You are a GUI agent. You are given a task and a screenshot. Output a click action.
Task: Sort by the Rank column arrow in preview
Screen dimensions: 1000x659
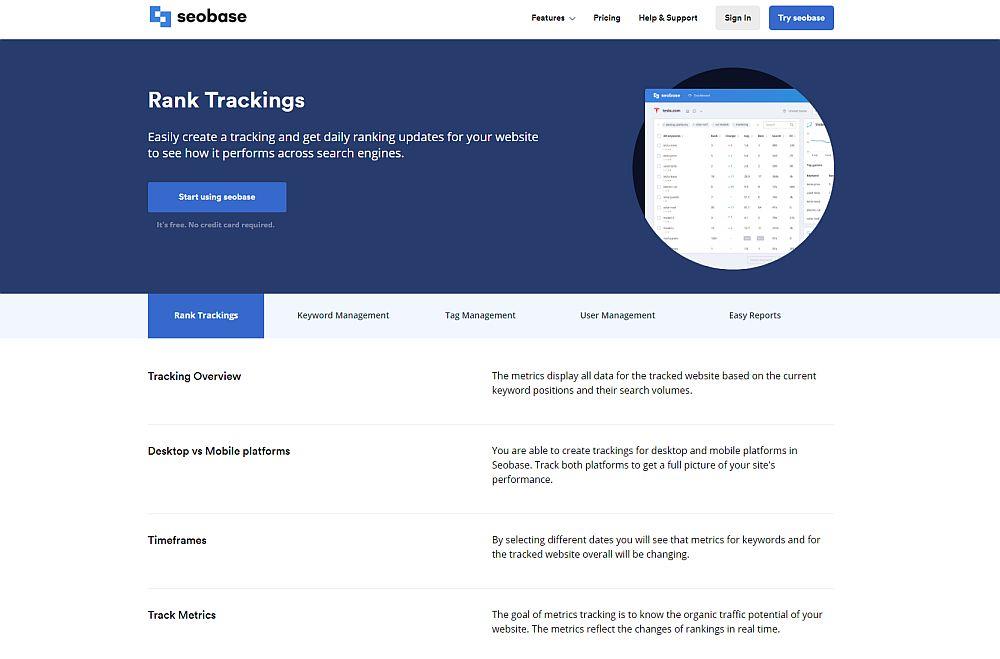click(x=719, y=137)
